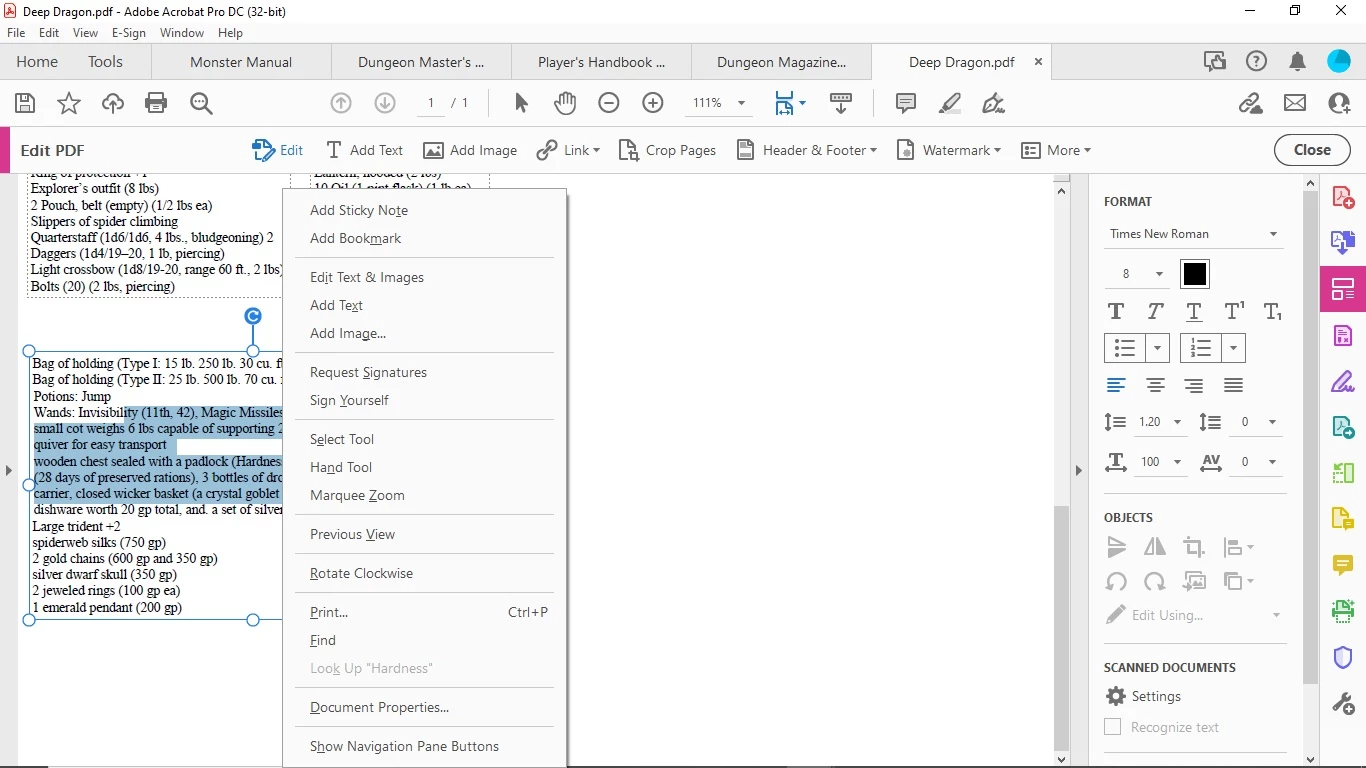This screenshot has width=1366, height=768.
Task: Choose Add Sticky Note from context menu
Action: pos(359,210)
